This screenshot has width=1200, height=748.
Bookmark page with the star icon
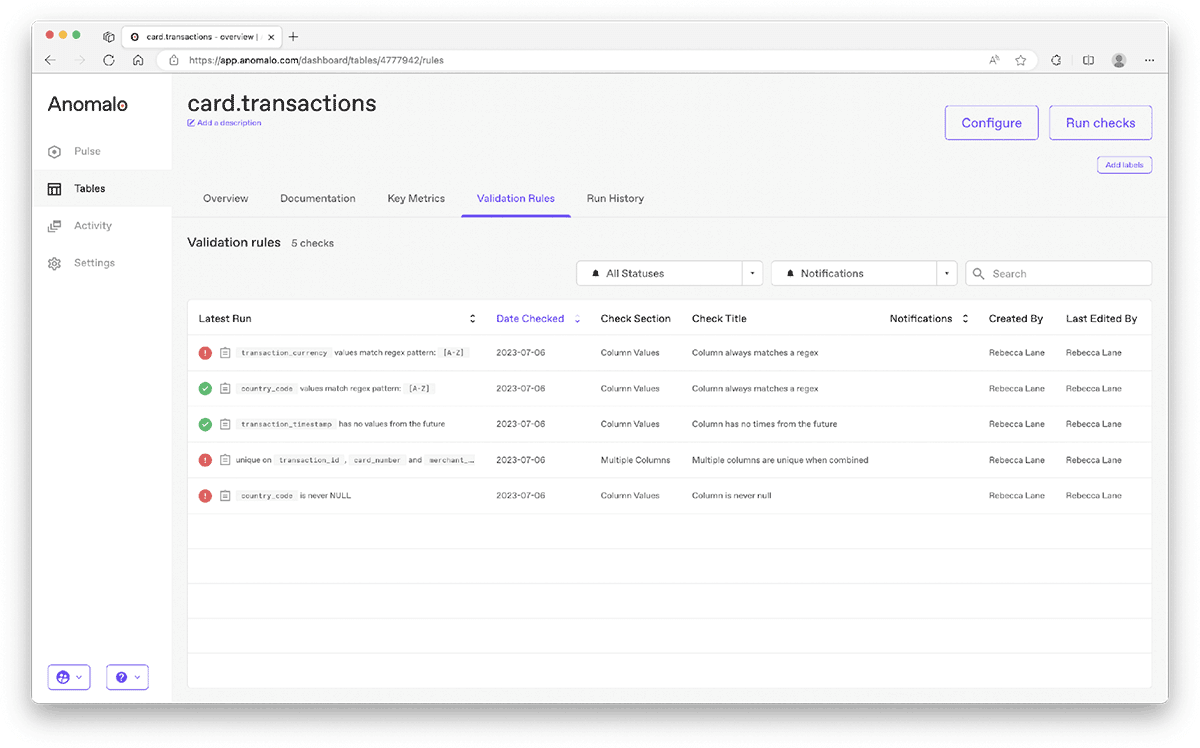[1021, 60]
